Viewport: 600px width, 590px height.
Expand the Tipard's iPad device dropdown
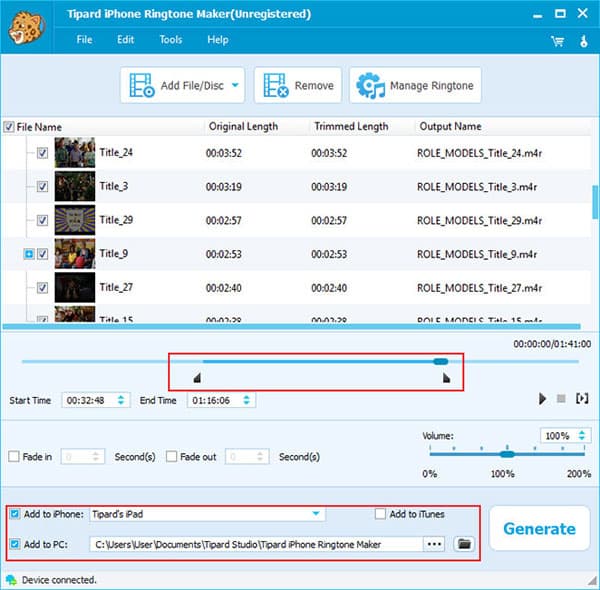click(316, 514)
